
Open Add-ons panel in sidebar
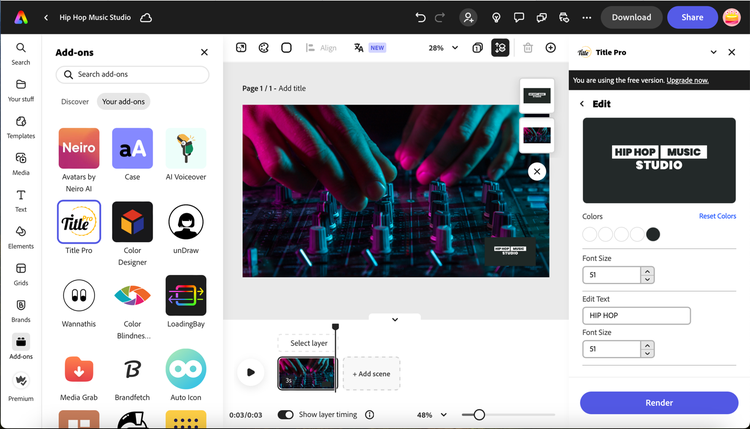click(21, 347)
